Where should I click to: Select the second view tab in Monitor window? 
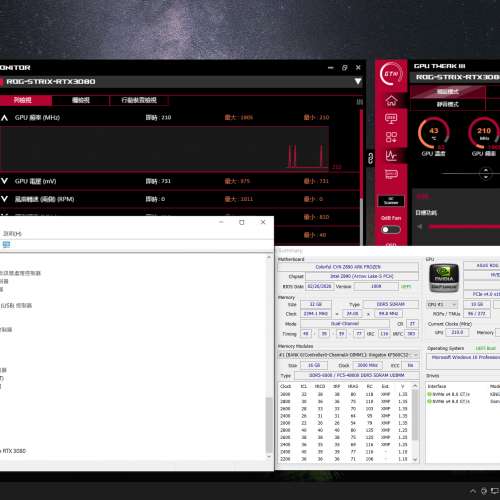coord(81,100)
